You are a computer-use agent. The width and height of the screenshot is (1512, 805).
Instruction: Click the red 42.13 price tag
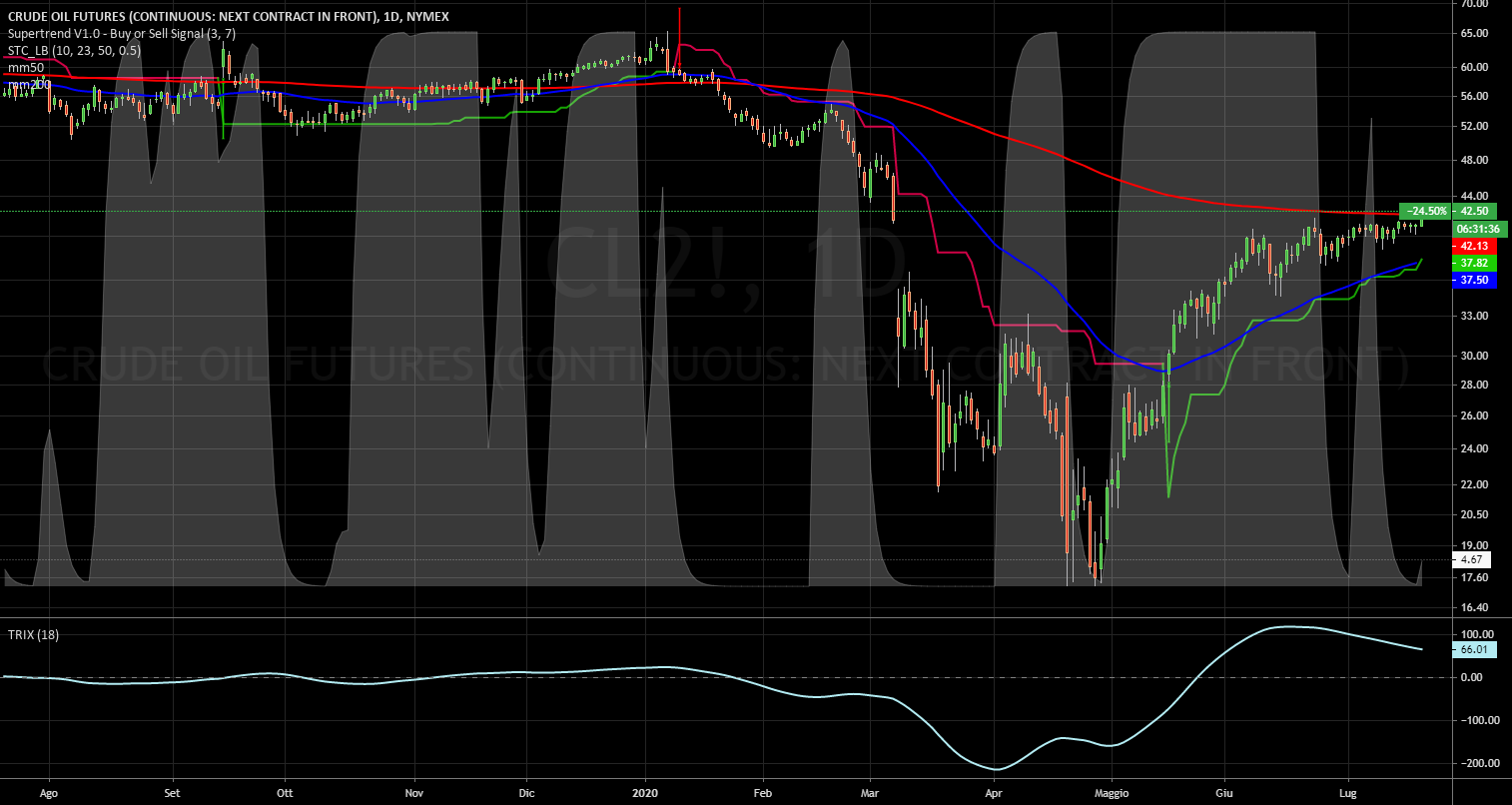[1474, 246]
